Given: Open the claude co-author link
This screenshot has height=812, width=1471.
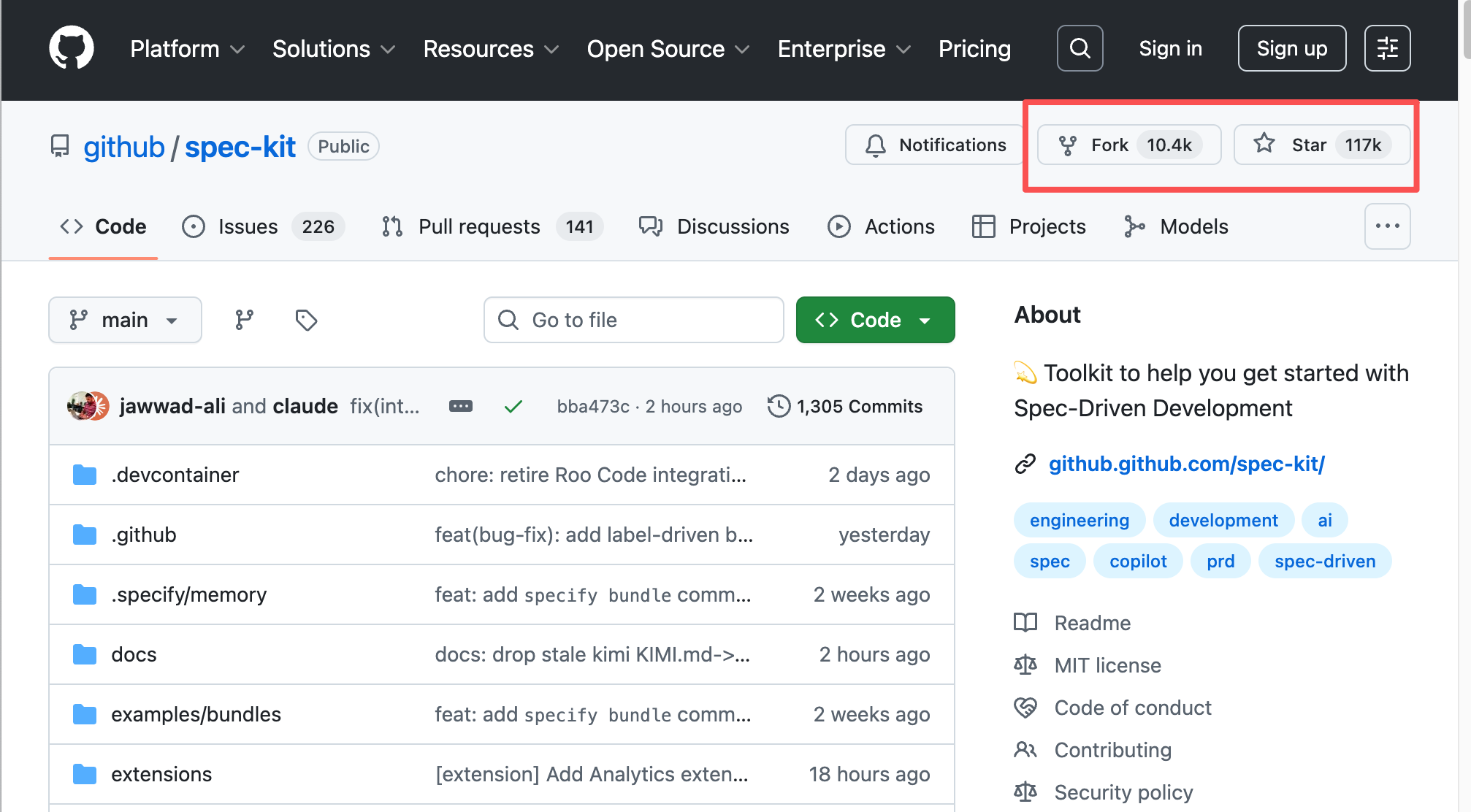Looking at the screenshot, I should [305, 406].
